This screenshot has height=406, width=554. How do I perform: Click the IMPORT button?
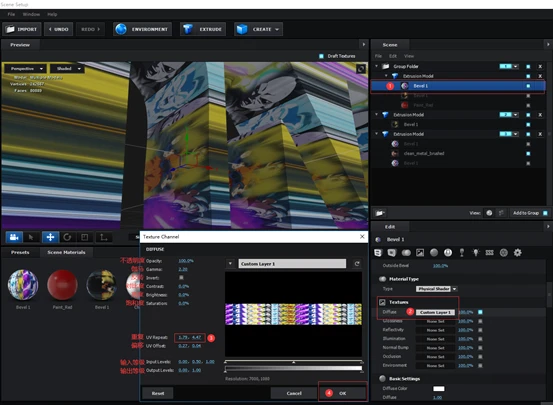(x=22, y=29)
